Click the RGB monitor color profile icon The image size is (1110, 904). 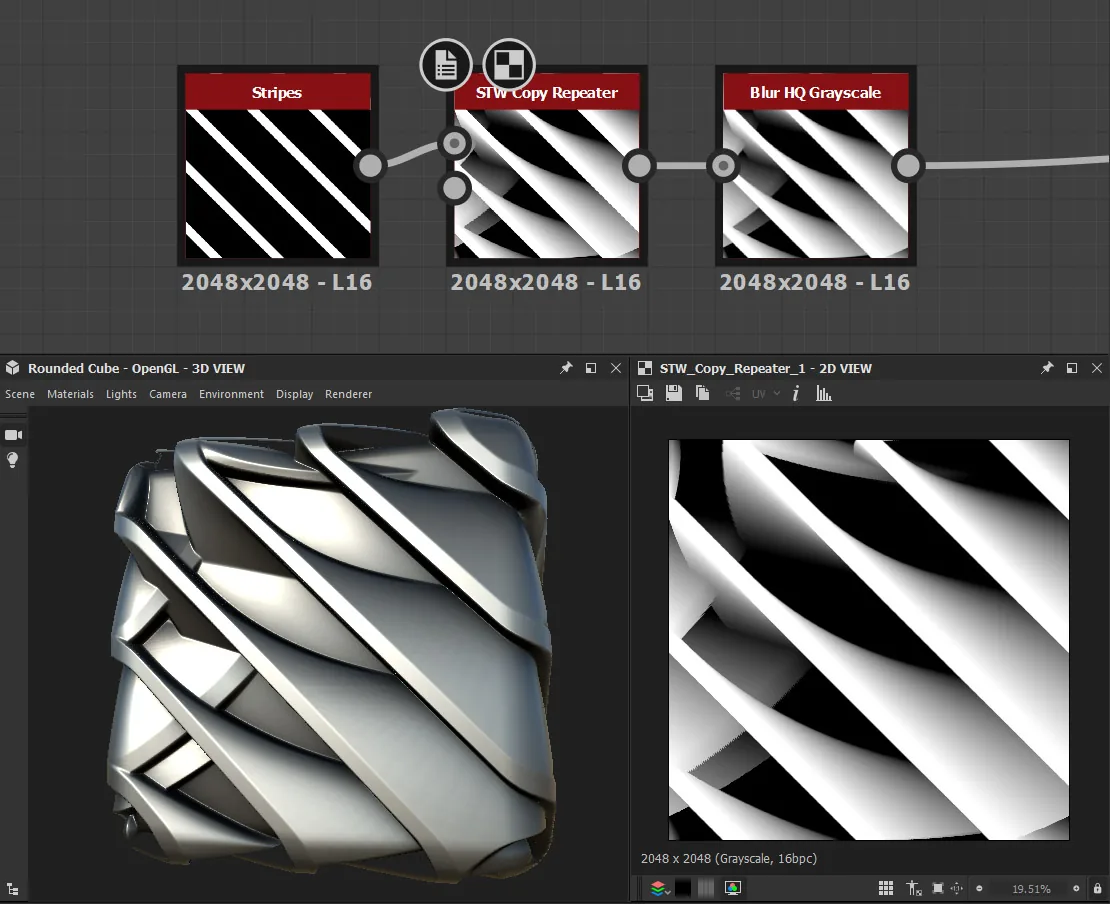click(733, 888)
